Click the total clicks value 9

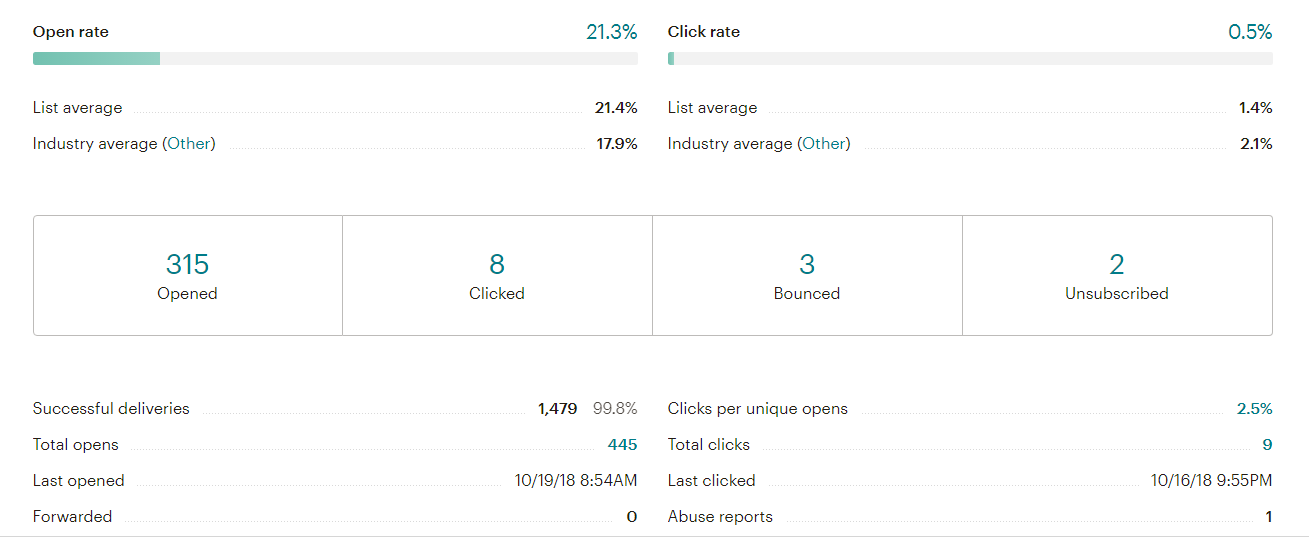pyautogui.click(x=1267, y=445)
